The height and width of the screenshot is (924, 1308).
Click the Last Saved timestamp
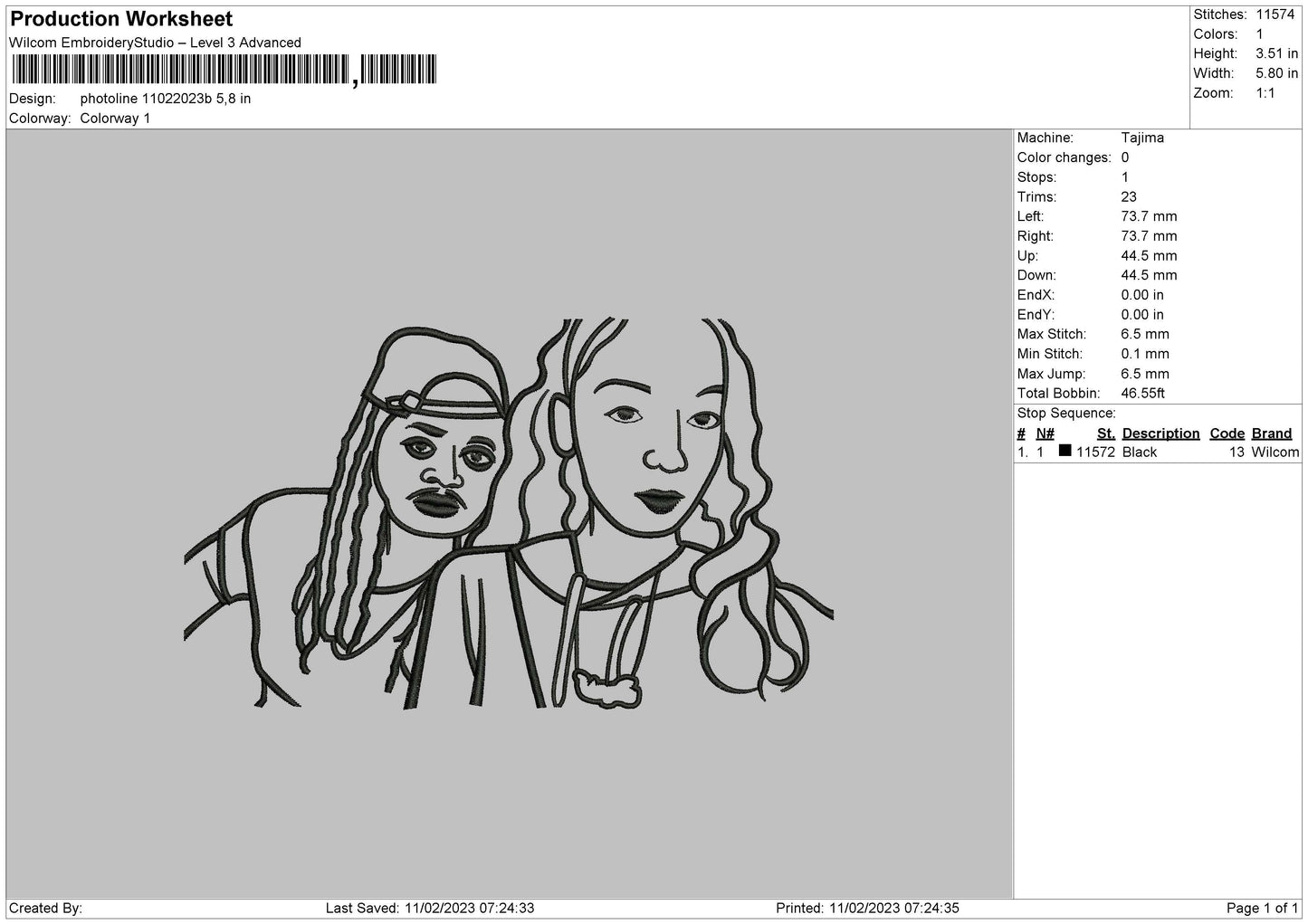429,909
